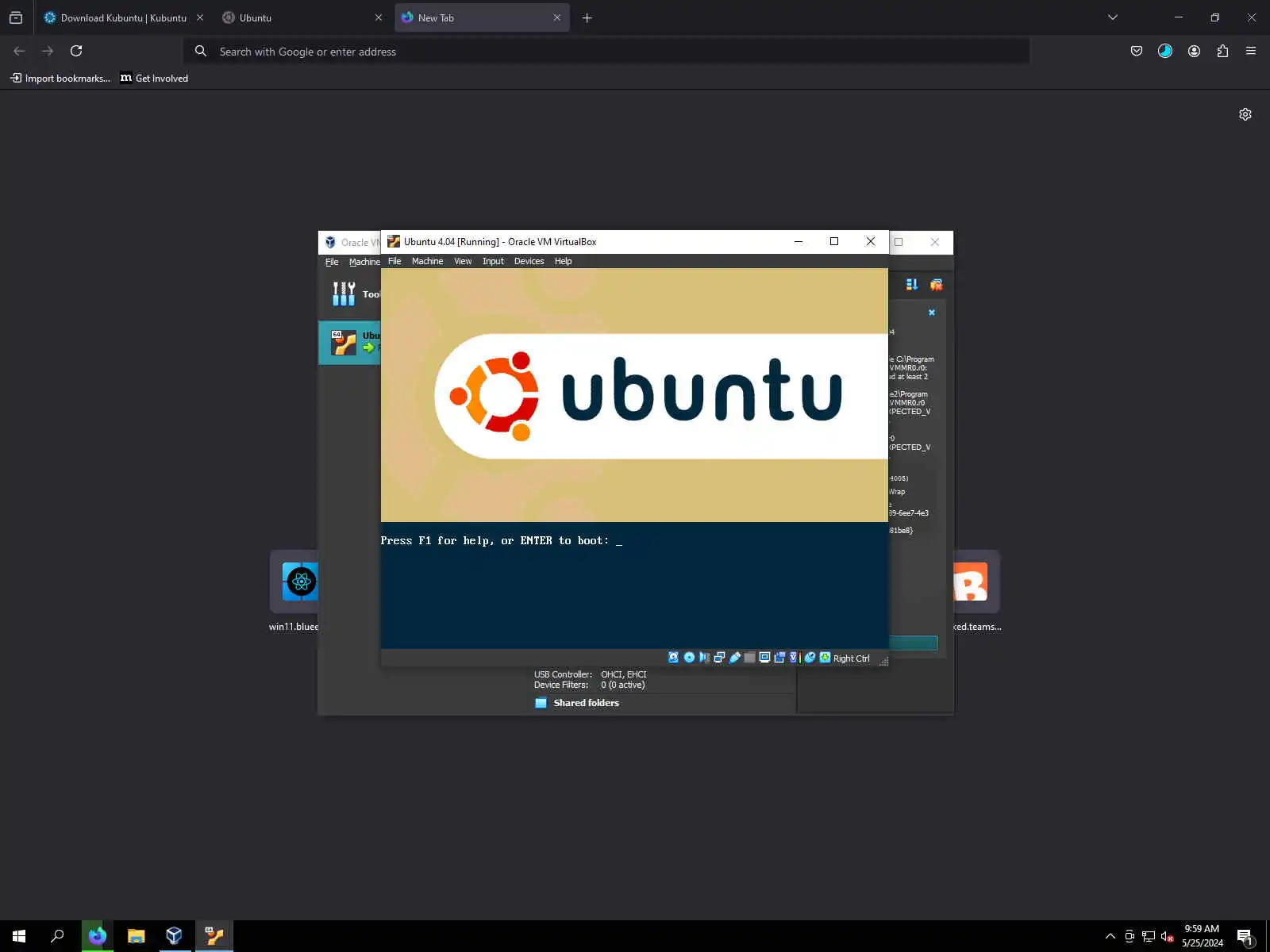Click Firefox icon in taskbar
1270x952 pixels.
[x=97, y=936]
